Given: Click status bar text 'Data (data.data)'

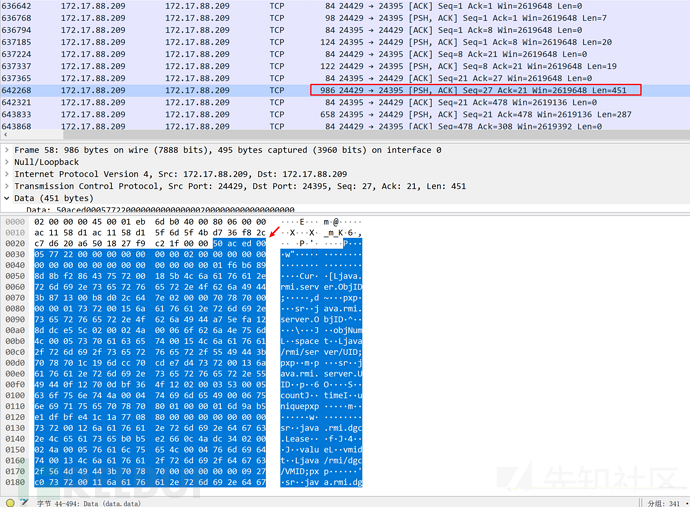Looking at the screenshot, I should tap(112, 503).
